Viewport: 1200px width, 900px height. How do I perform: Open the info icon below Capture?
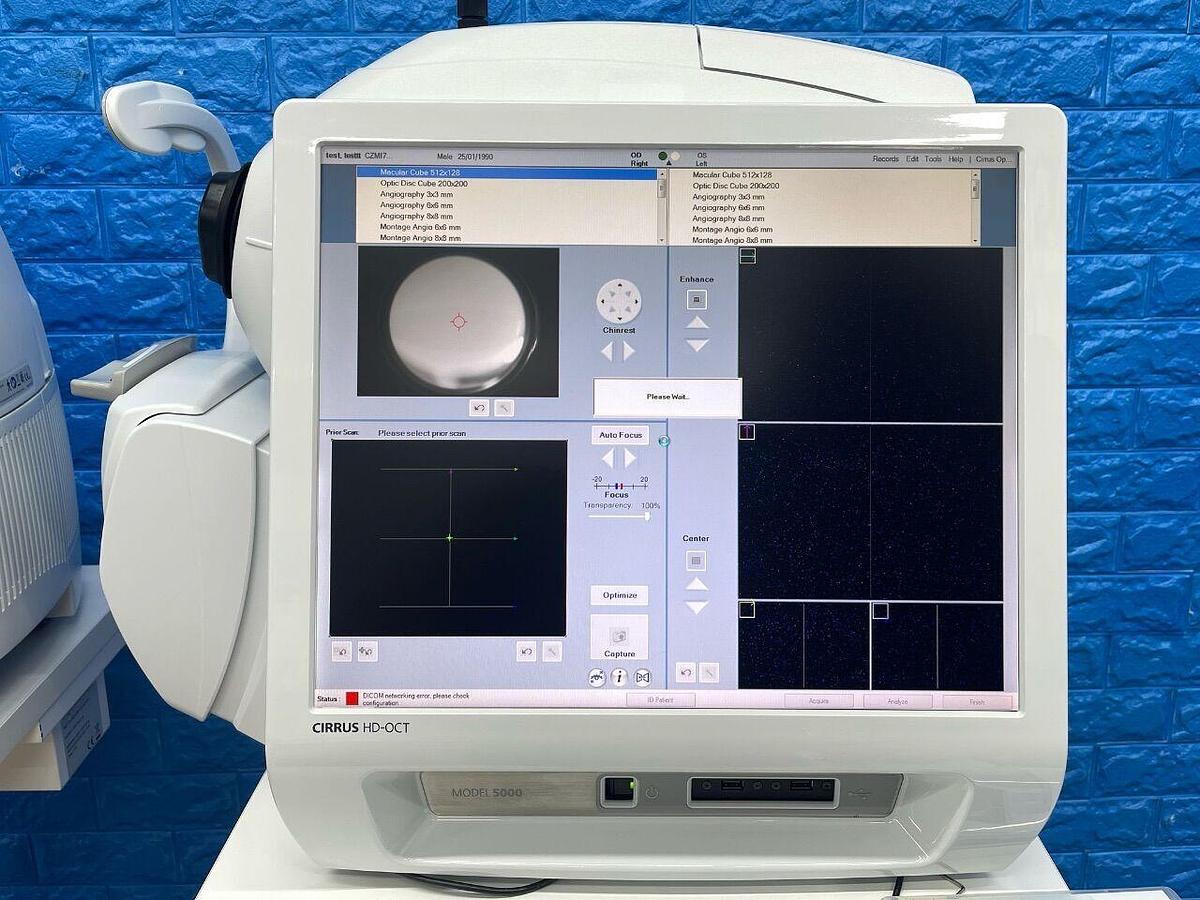620,677
